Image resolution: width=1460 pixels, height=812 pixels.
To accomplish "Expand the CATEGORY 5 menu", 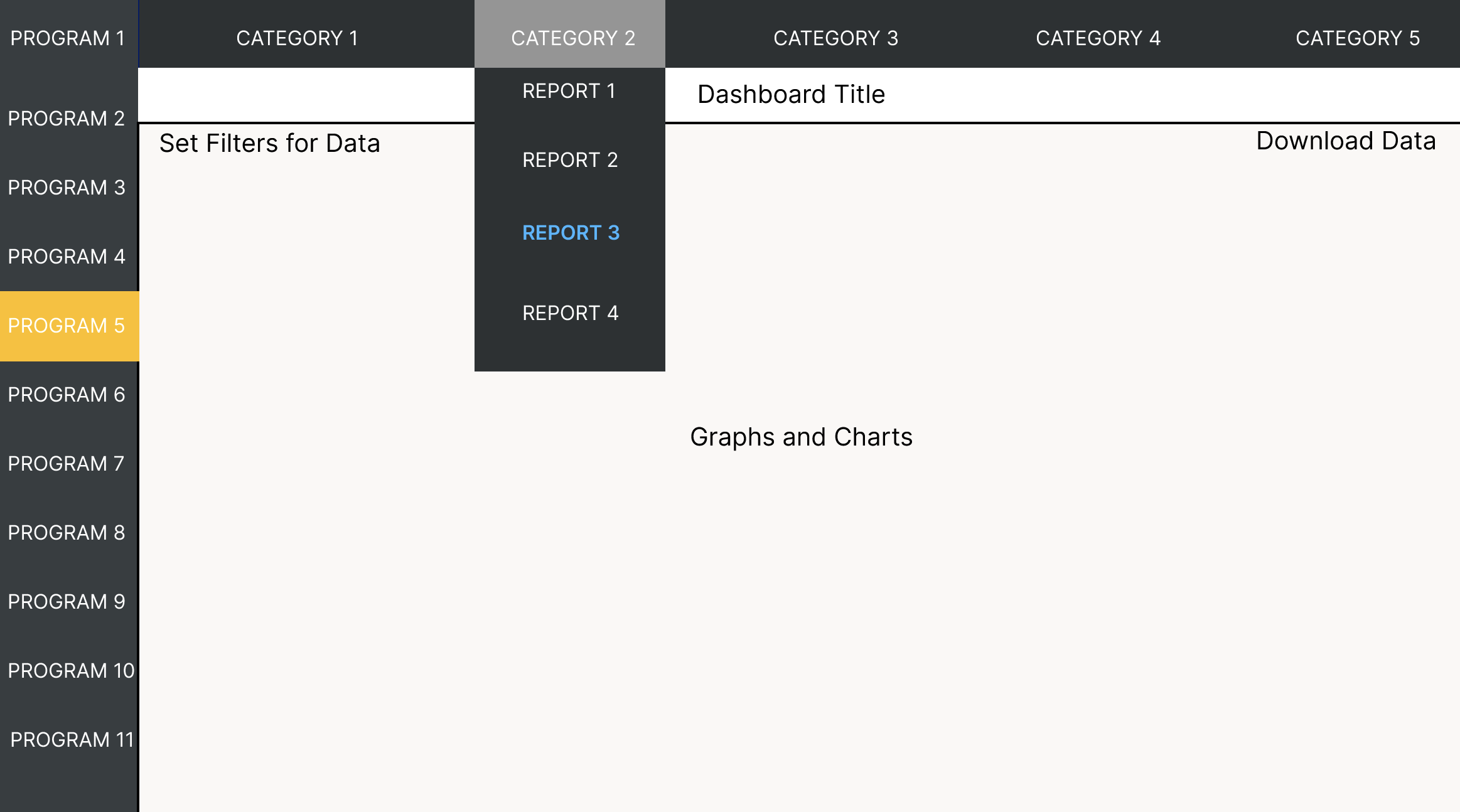I will coord(1358,38).
